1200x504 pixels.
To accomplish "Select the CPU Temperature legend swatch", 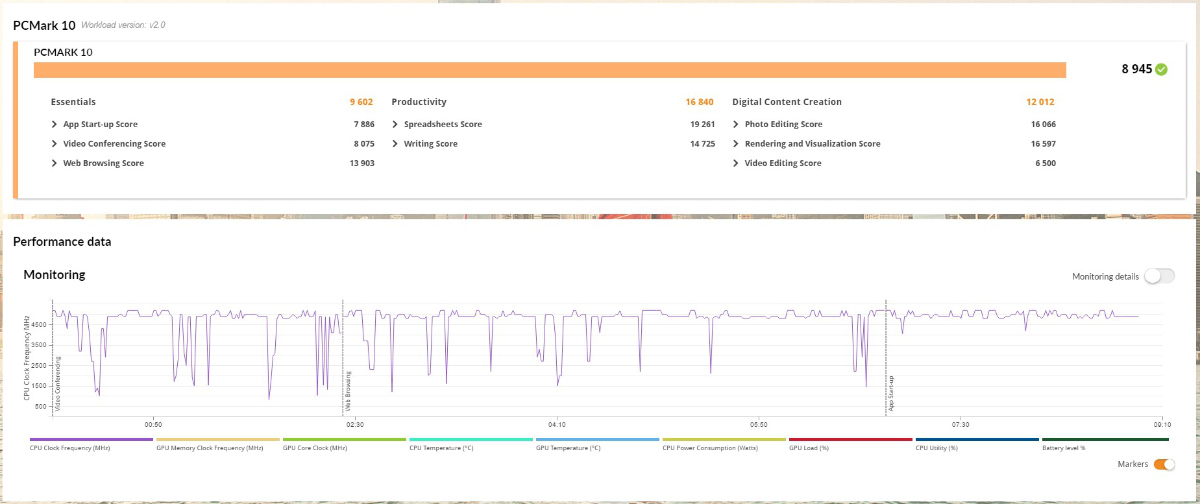I will 471,439.
